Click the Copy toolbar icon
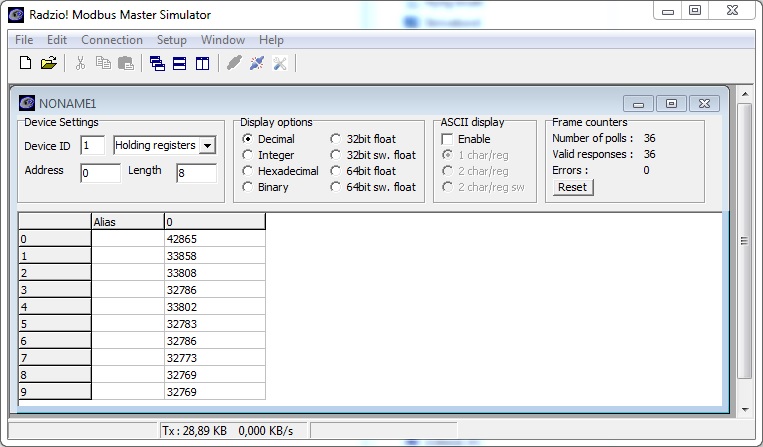The height and width of the screenshot is (447, 763). [x=103, y=63]
